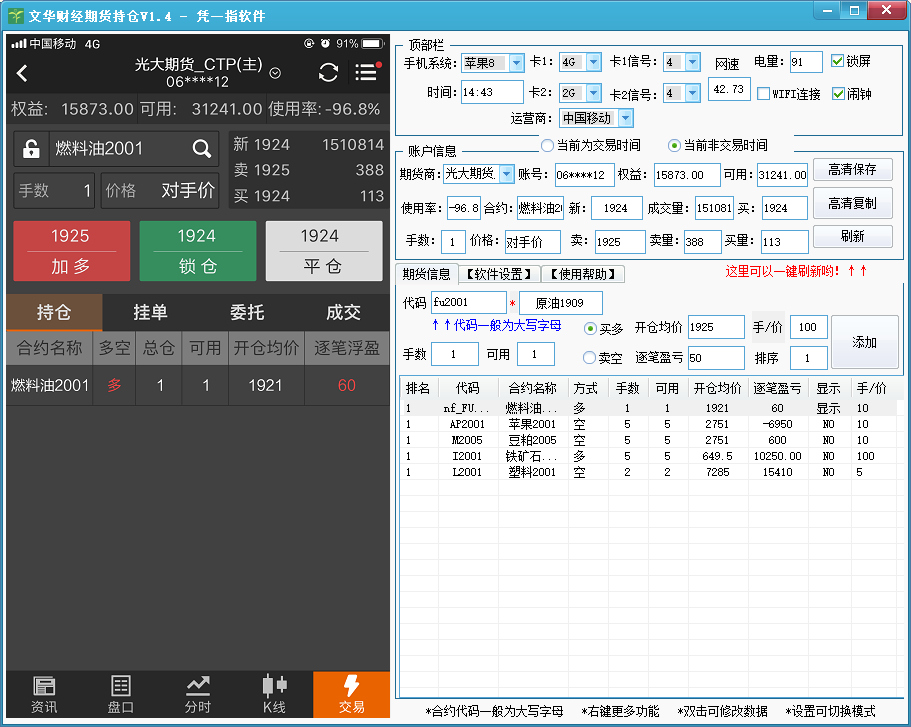911x727 pixels.
Task: Click the 逐笔盈亏 50 input field
Action: point(716,358)
